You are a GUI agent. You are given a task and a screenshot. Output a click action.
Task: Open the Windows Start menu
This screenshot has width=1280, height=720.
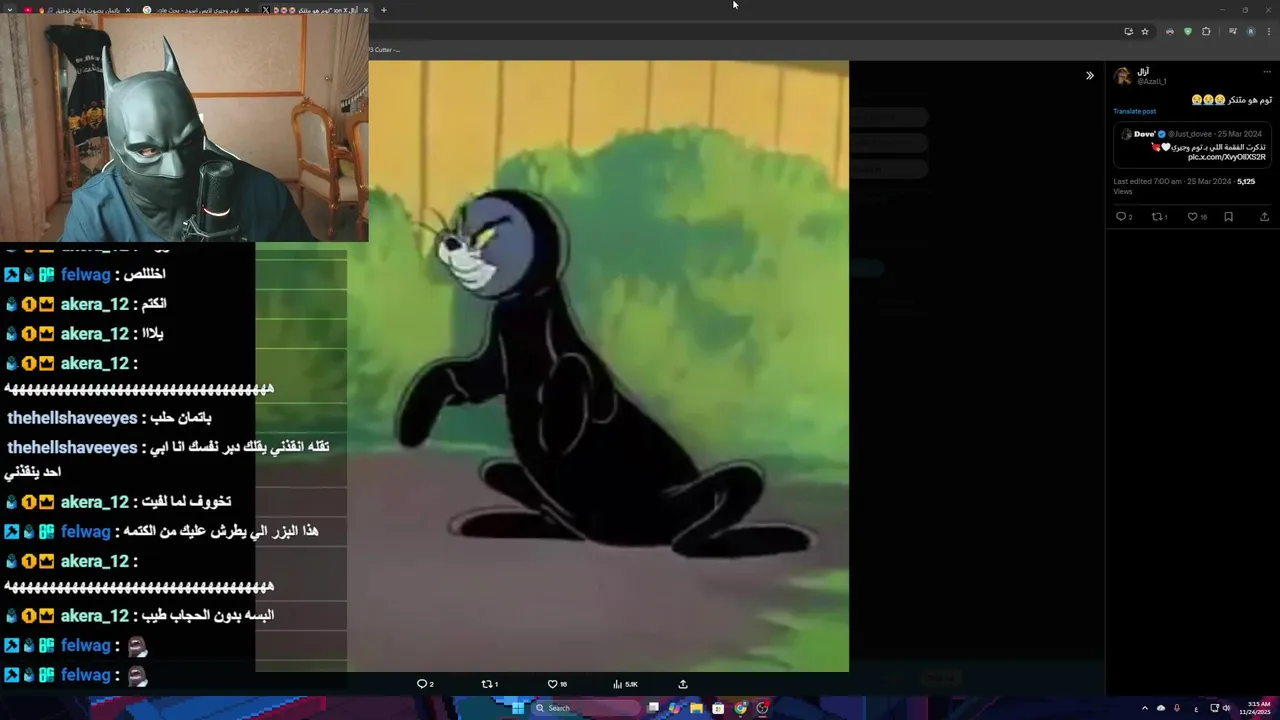(x=517, y=708)
